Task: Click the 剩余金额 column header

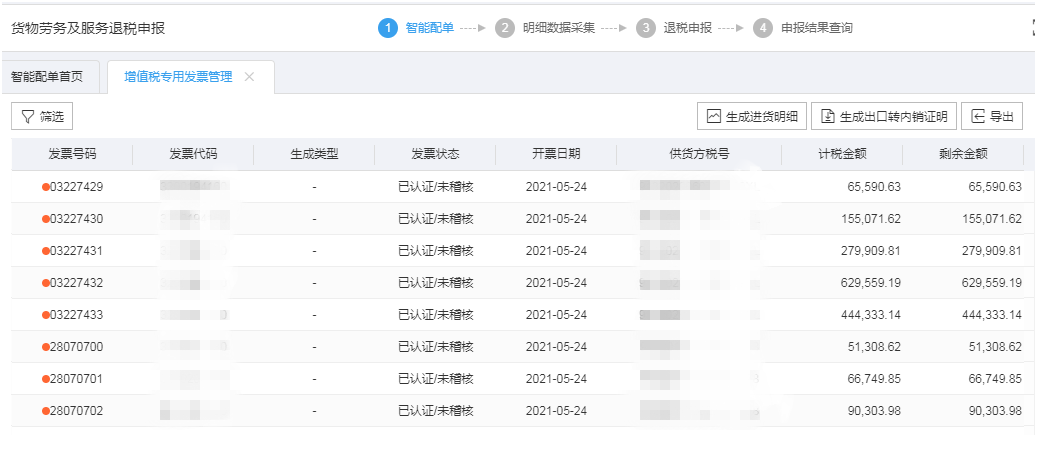Action: click(x=962, y=154)
